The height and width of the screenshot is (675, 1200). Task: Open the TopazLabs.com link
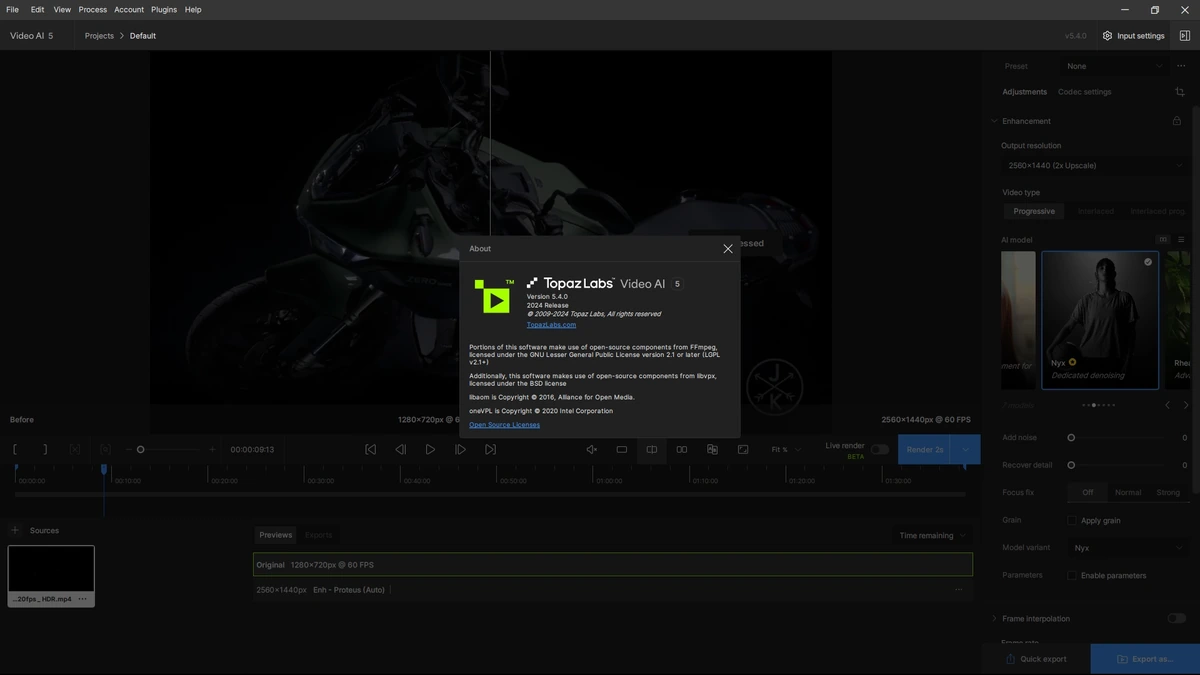(x=551, y=325)
